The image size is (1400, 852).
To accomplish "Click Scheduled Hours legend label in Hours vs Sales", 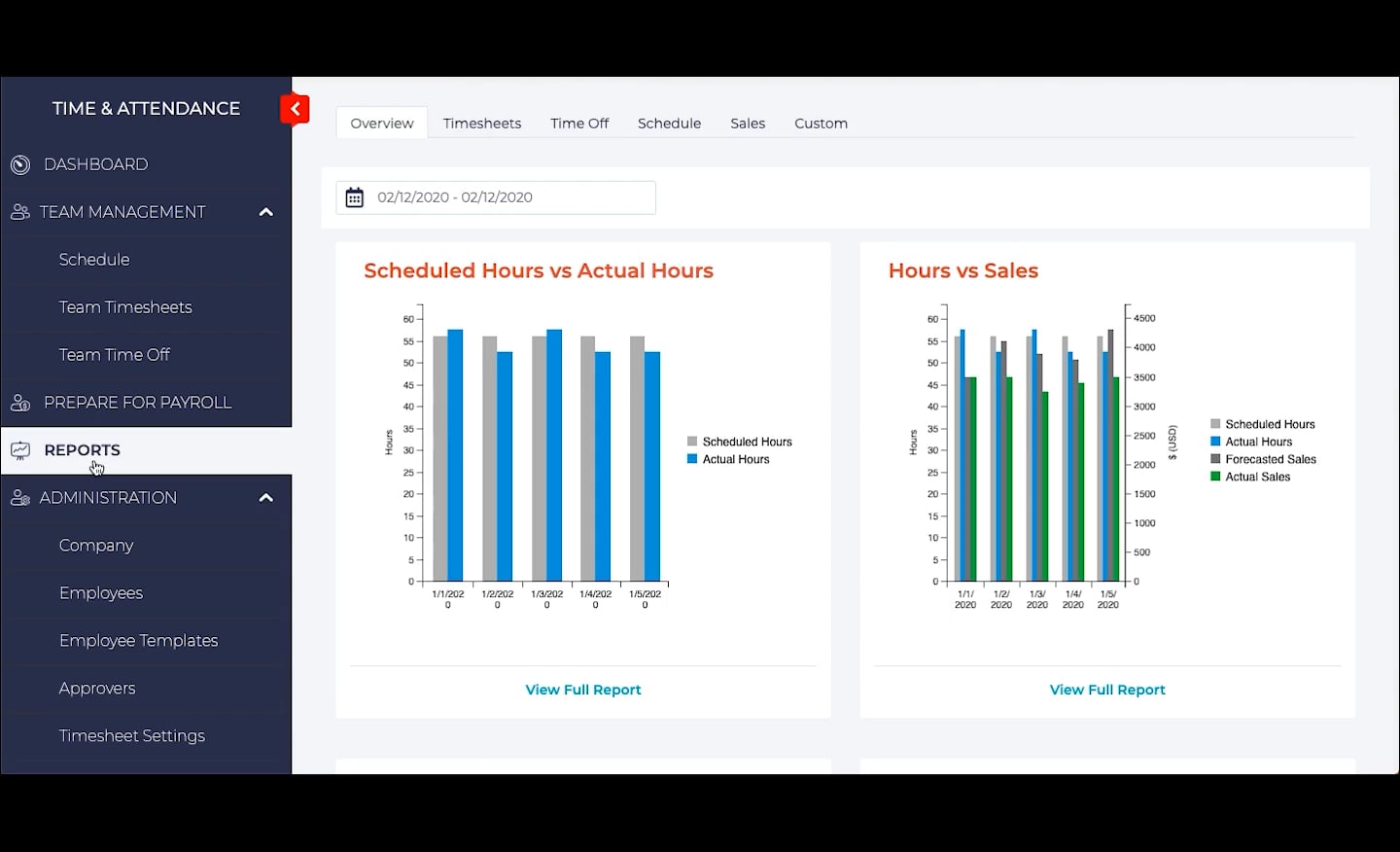I will [1270, 424].
